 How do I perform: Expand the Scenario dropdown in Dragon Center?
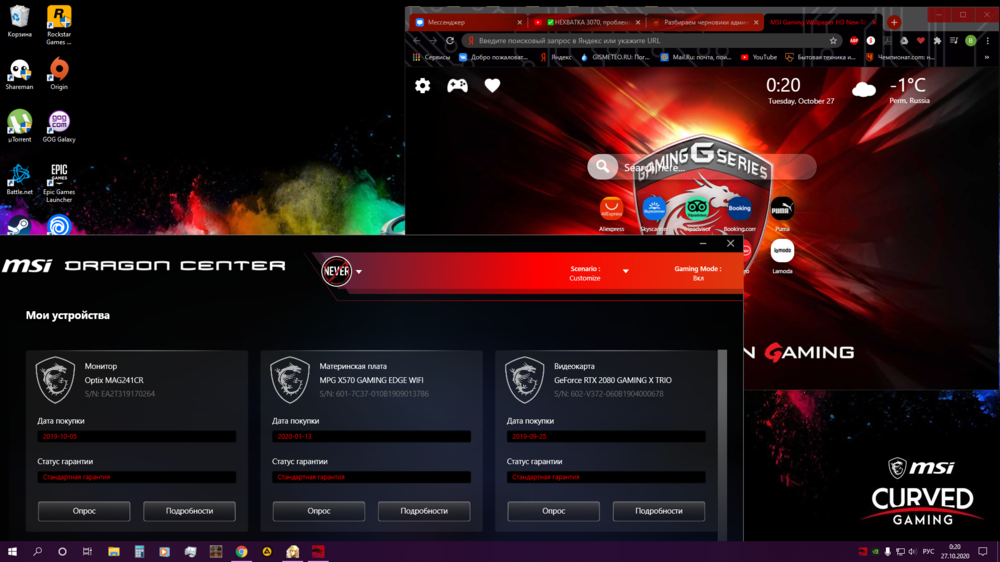click(x=626, y=271)
